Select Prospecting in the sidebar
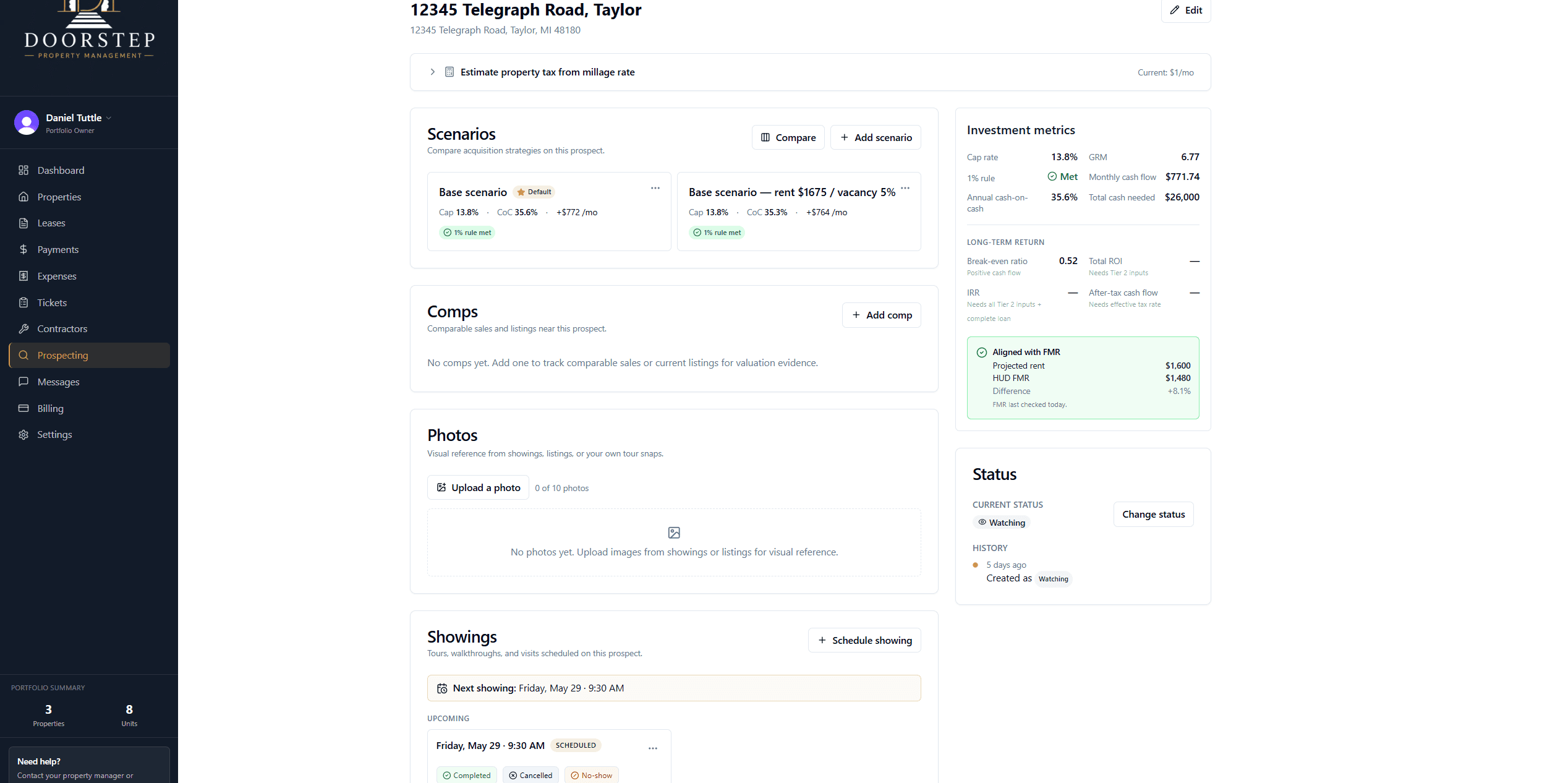Viewport: 1568px width, 783px height. coord(89,355)
